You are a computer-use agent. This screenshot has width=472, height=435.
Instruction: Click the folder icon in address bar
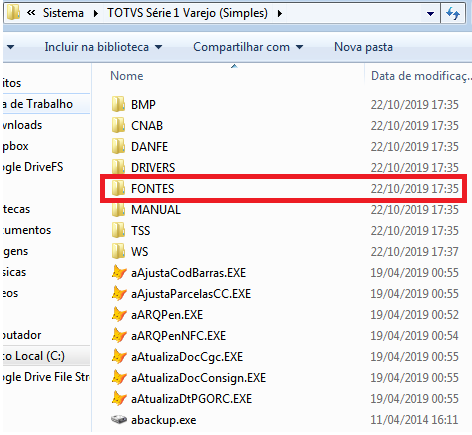pos(14,13)
